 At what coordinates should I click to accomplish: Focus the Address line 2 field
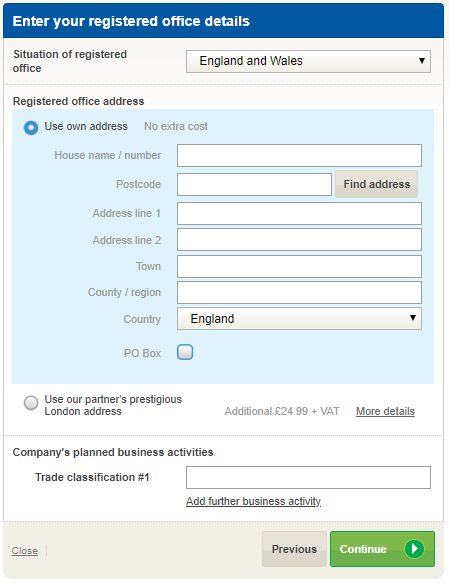pos(299,239)
